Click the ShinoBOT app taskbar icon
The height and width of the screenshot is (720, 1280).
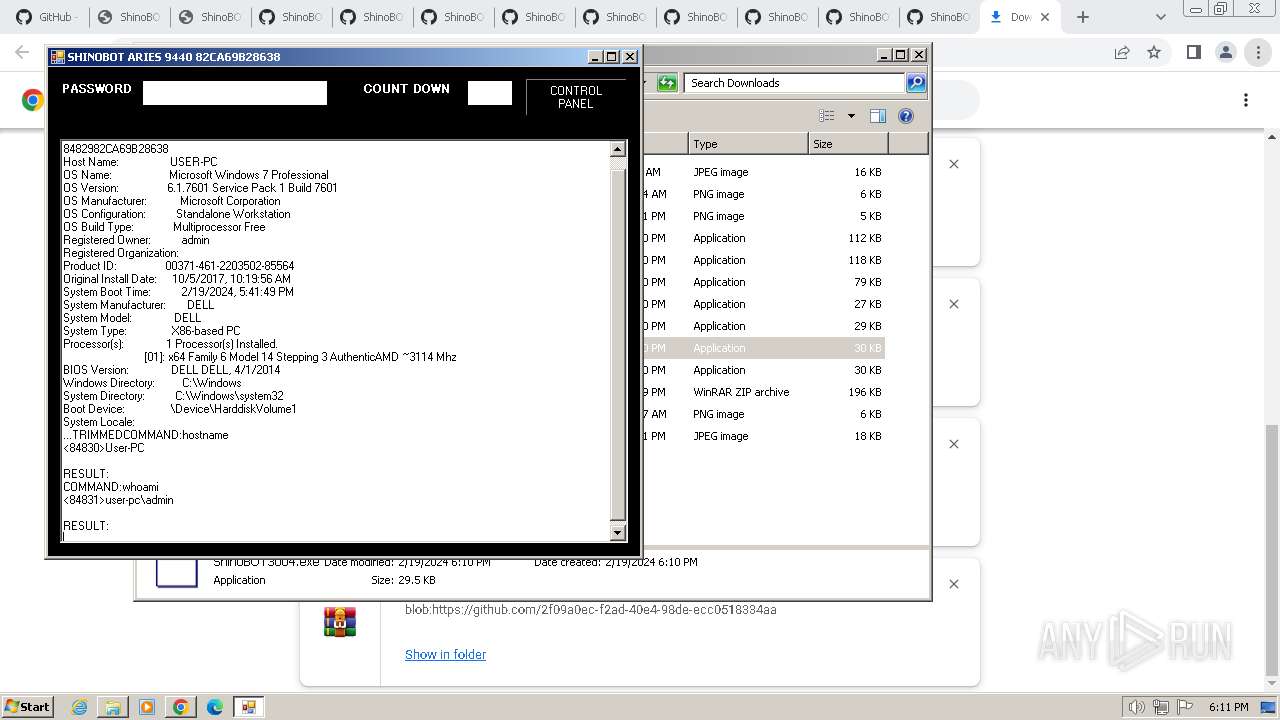point(248,707)
